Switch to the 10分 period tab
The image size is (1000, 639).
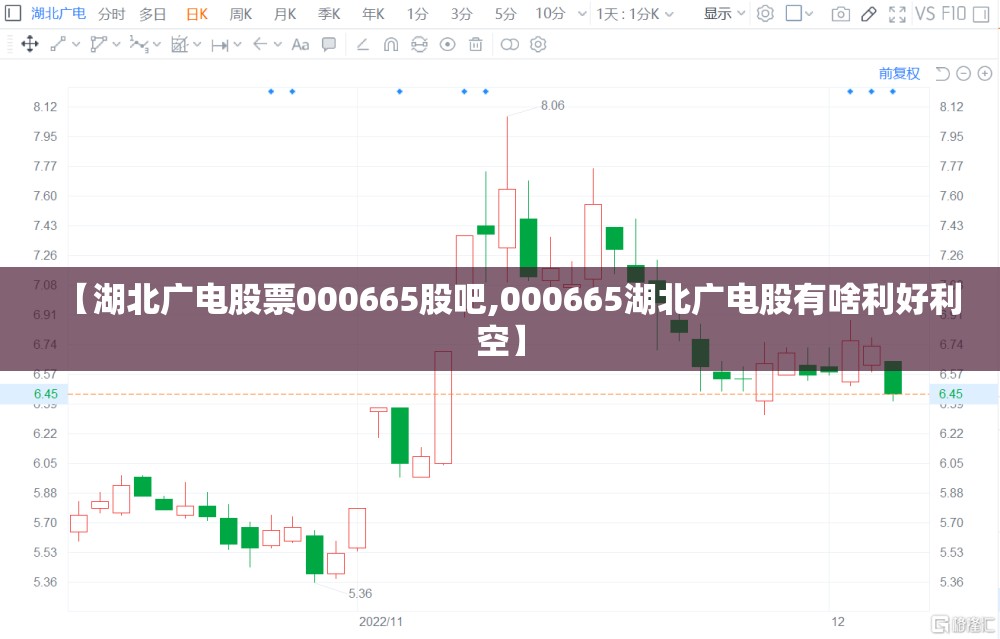[550, 14]
